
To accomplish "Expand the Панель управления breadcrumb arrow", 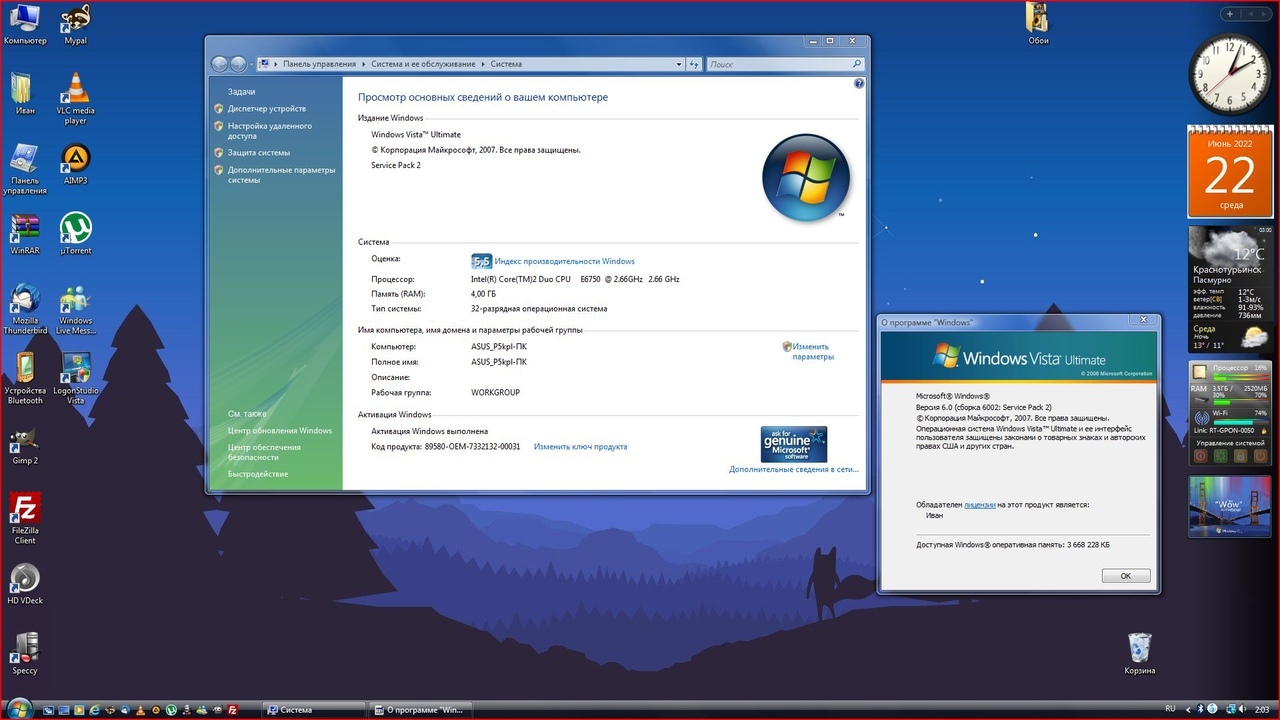I will click(x=363, y=64).
